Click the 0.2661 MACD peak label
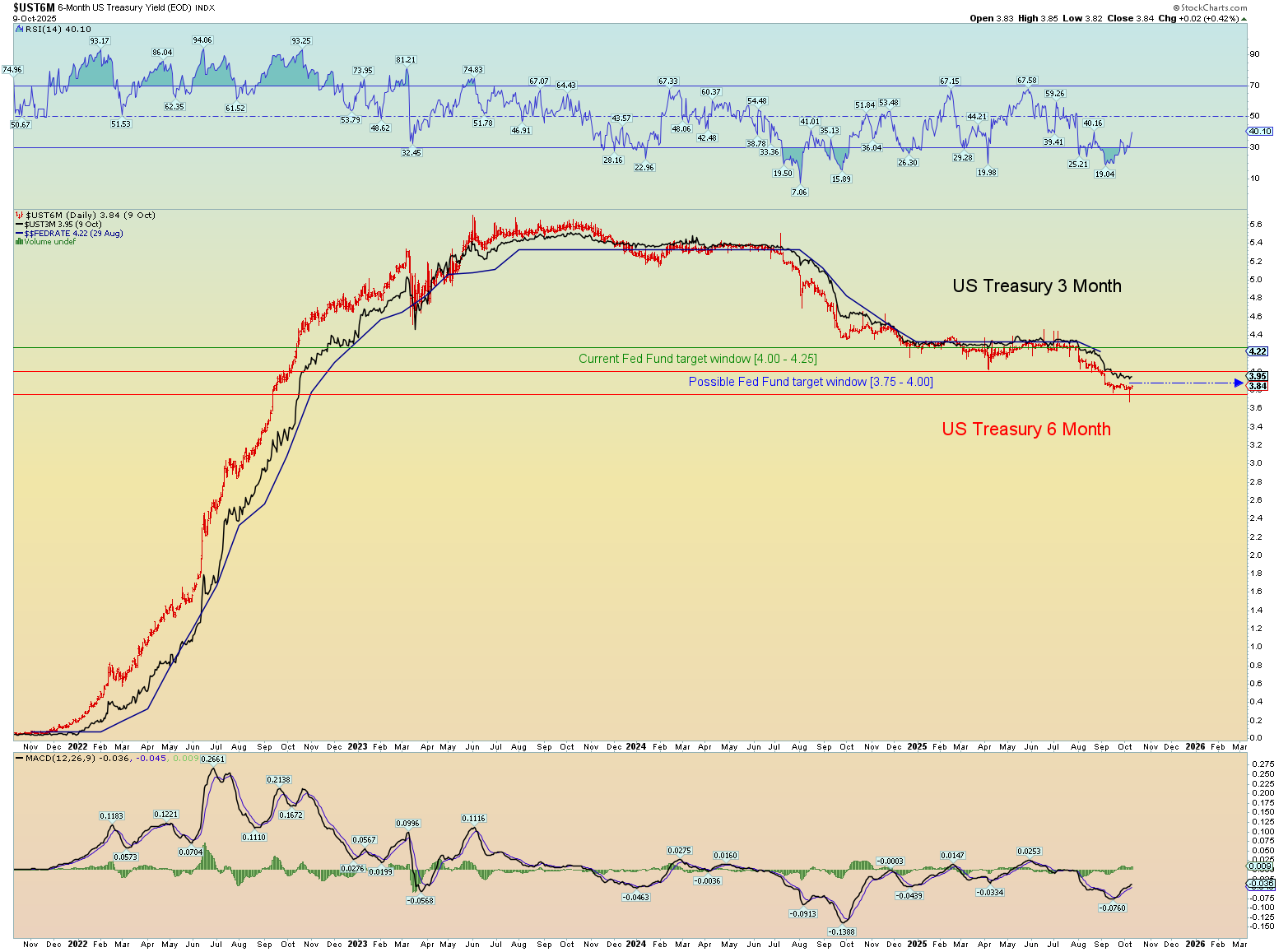The image size is (1288, 952). click(213, 759)
